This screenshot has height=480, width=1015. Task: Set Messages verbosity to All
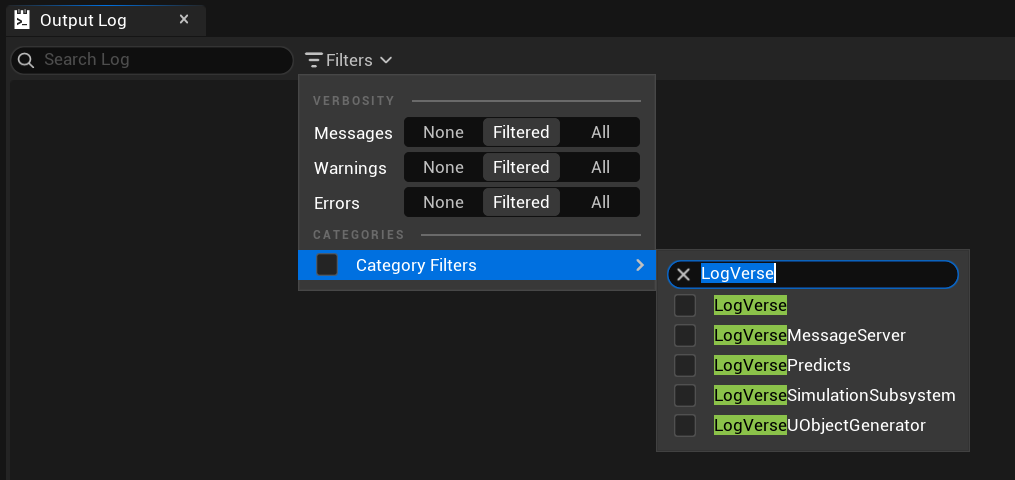[x=600, y=132]
